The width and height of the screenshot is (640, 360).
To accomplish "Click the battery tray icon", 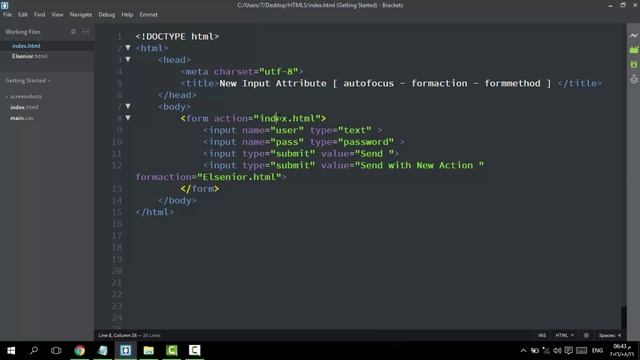I will [535, 350].
